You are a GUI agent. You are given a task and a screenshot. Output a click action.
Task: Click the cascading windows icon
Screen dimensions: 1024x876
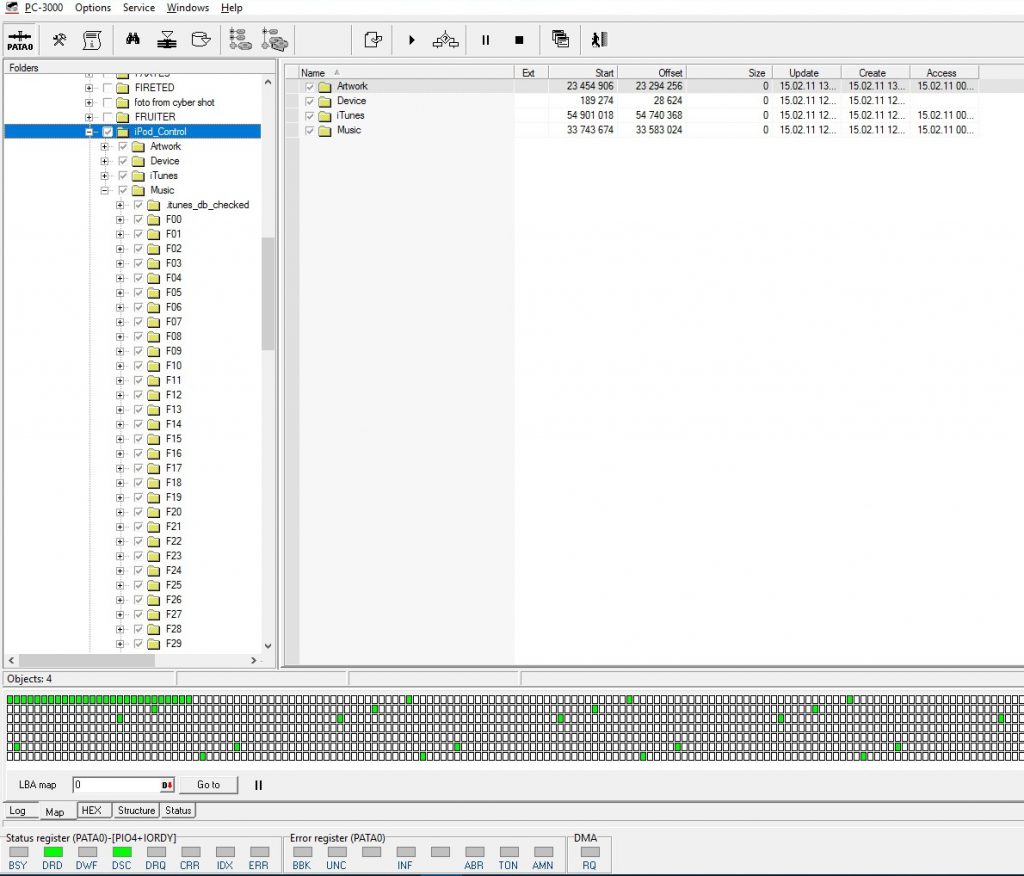560,40
